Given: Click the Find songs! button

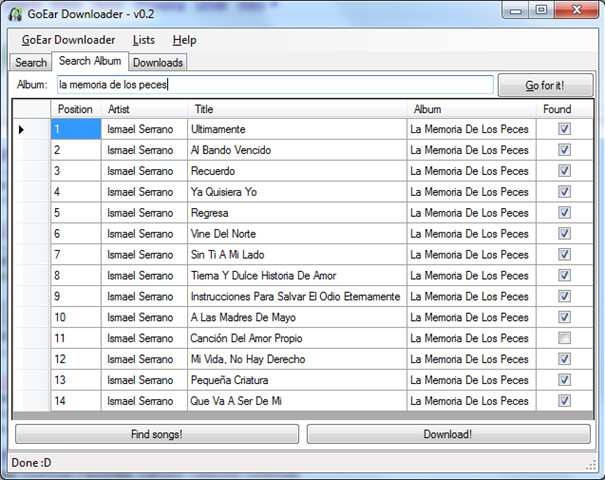Looking at the screenshot, I should (x=157, y=434).
